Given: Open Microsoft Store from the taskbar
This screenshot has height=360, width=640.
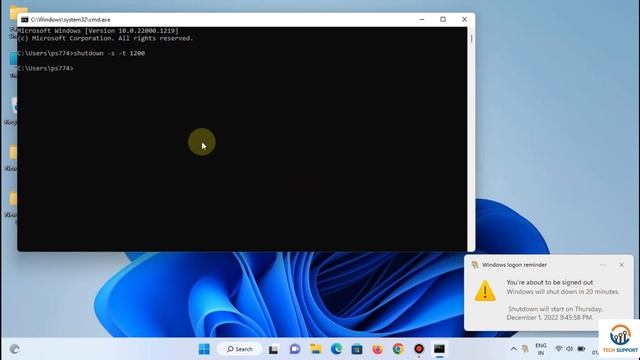Looking at the screenshot, I should coord(357,349).
